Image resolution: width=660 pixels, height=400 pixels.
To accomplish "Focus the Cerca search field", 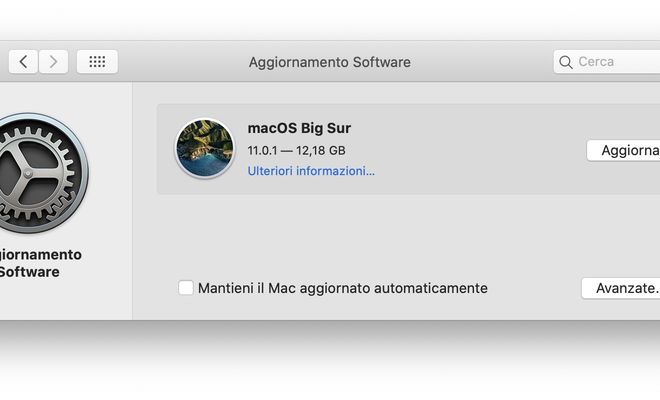I will coord(607,62).
